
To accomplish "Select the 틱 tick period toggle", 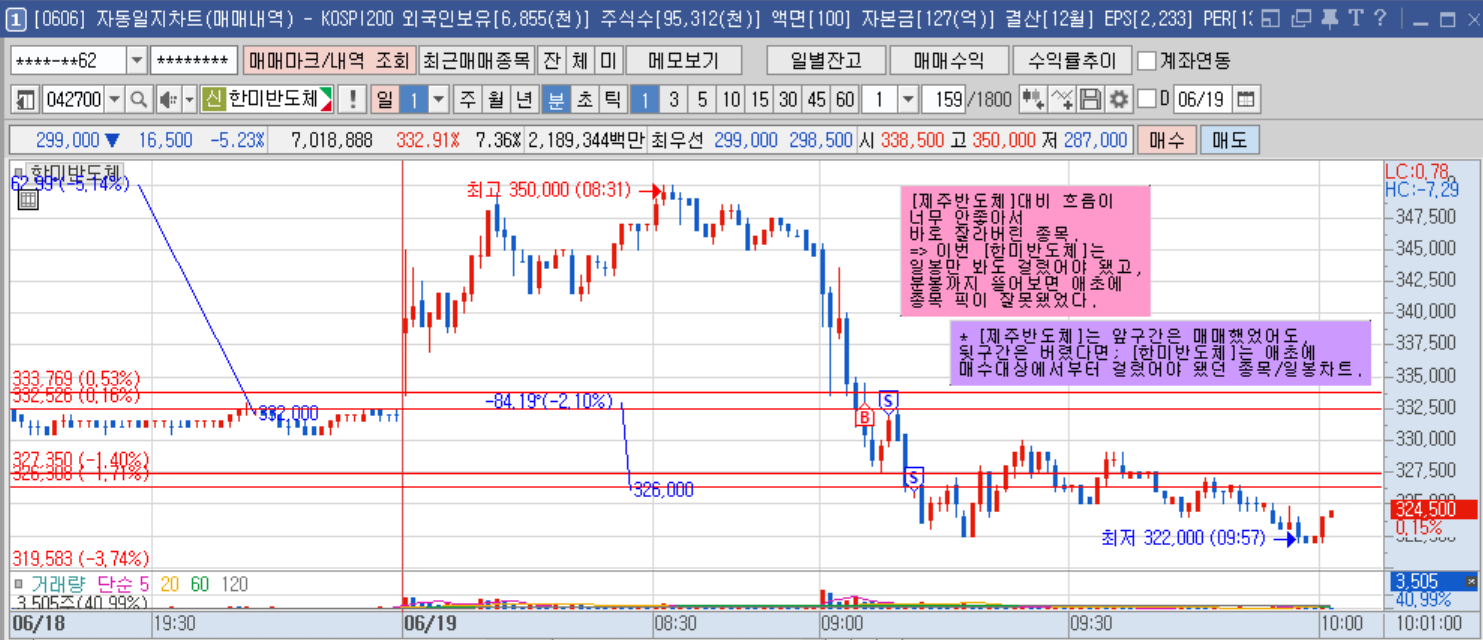I will [613, 99].
